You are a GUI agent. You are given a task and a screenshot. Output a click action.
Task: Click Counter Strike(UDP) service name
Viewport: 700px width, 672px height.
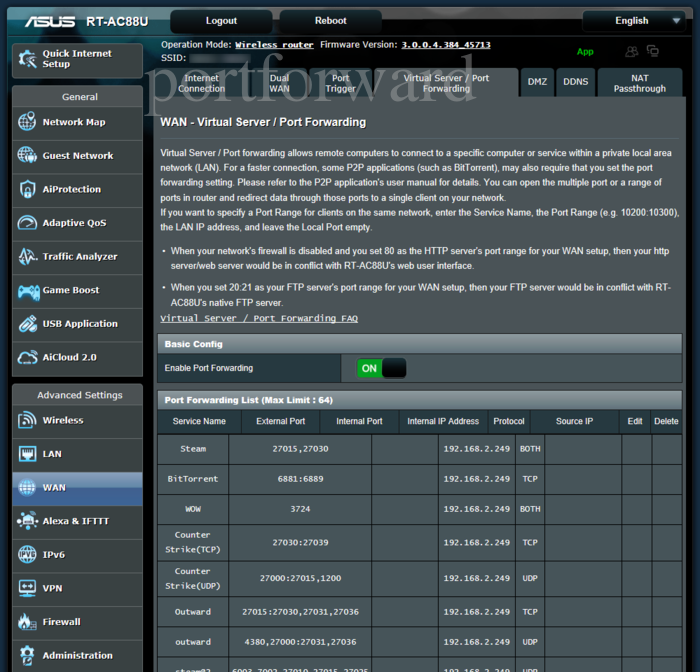193,578
